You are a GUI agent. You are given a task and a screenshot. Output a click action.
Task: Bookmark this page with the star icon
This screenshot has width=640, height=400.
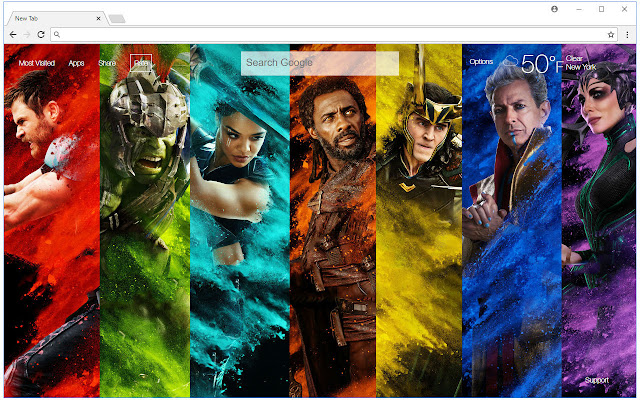(x=611, y=35)
